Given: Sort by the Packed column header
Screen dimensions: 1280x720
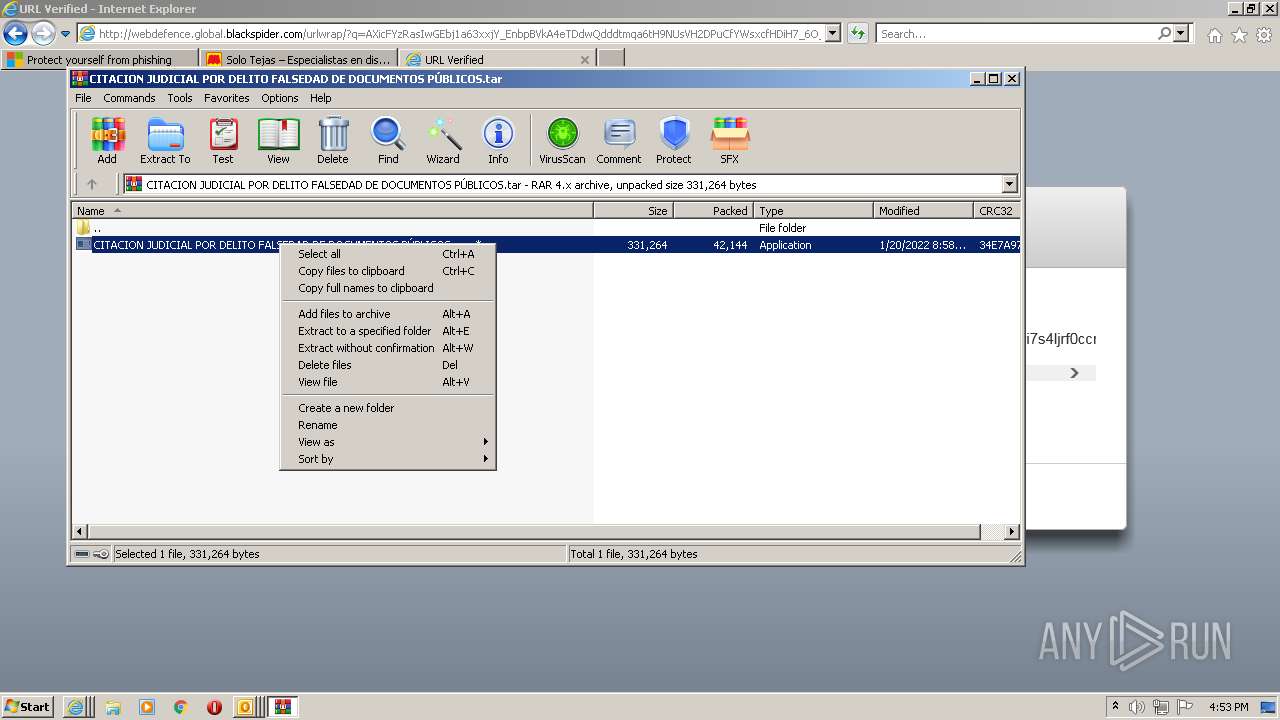Looking at the screenshot, I should [713, 211].
